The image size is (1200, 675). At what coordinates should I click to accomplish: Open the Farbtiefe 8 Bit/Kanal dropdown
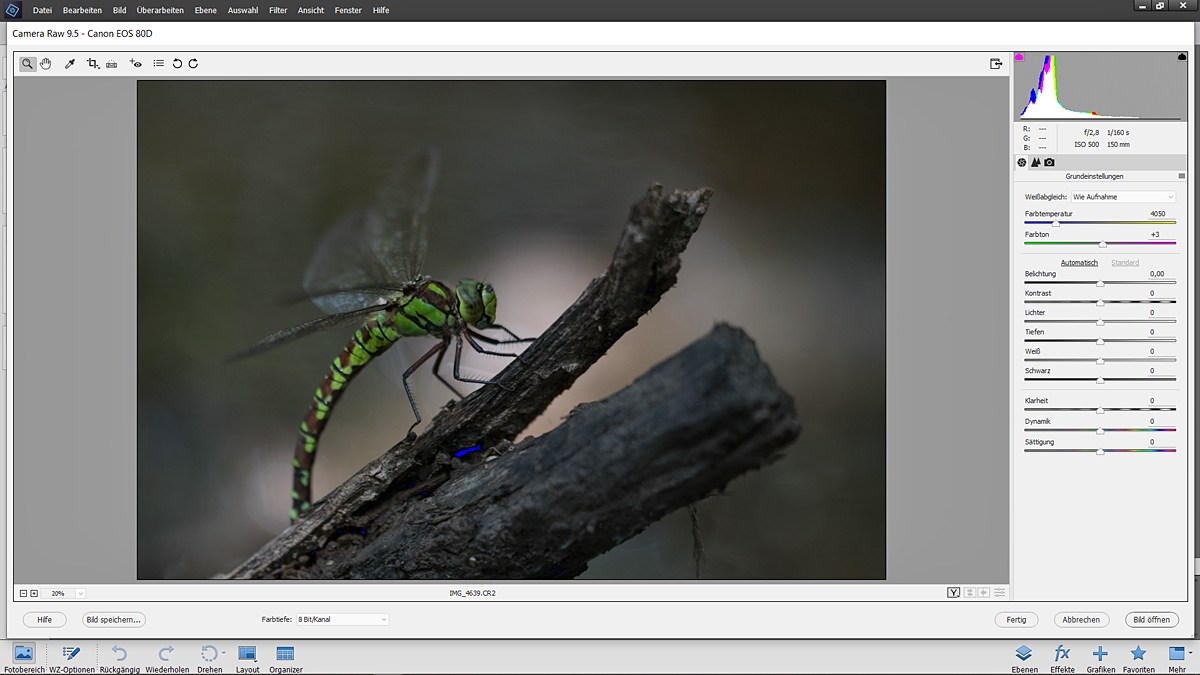[342, 620]
